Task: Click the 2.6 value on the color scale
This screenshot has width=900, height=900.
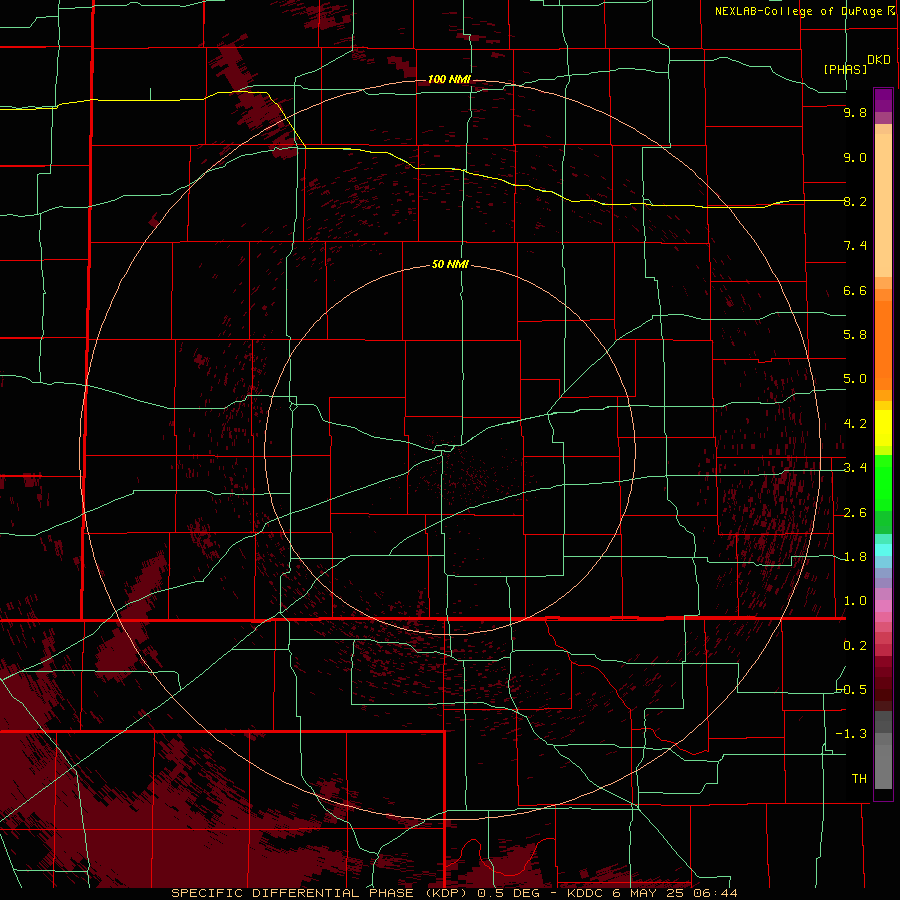Action: coord(855,513)
